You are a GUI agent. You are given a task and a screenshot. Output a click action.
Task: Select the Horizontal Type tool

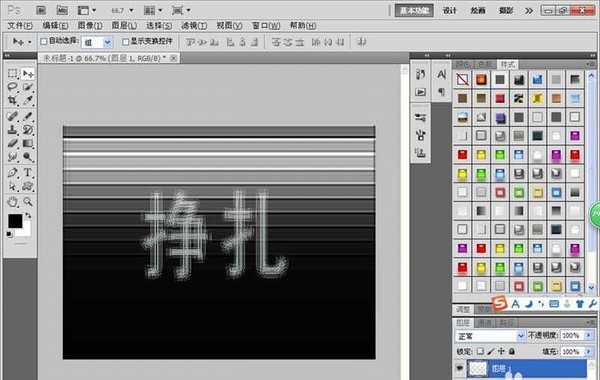click(x=27, y=173)
